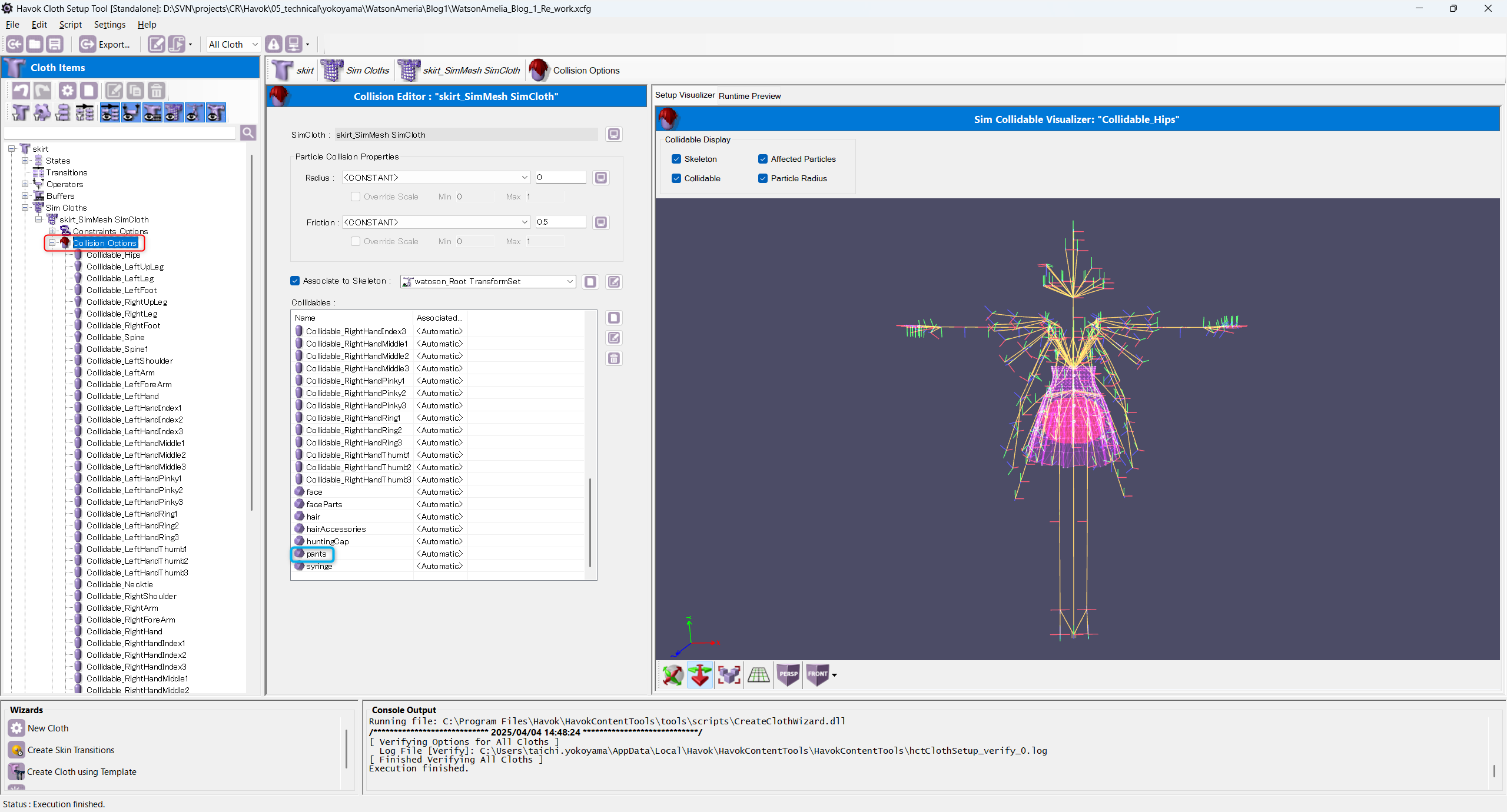
Task: Click the search magnifier button
Action: (248, 133)
